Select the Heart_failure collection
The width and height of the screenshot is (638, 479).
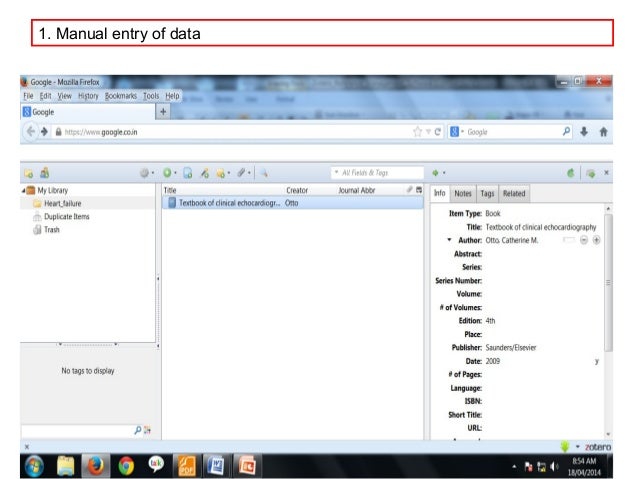60,203
